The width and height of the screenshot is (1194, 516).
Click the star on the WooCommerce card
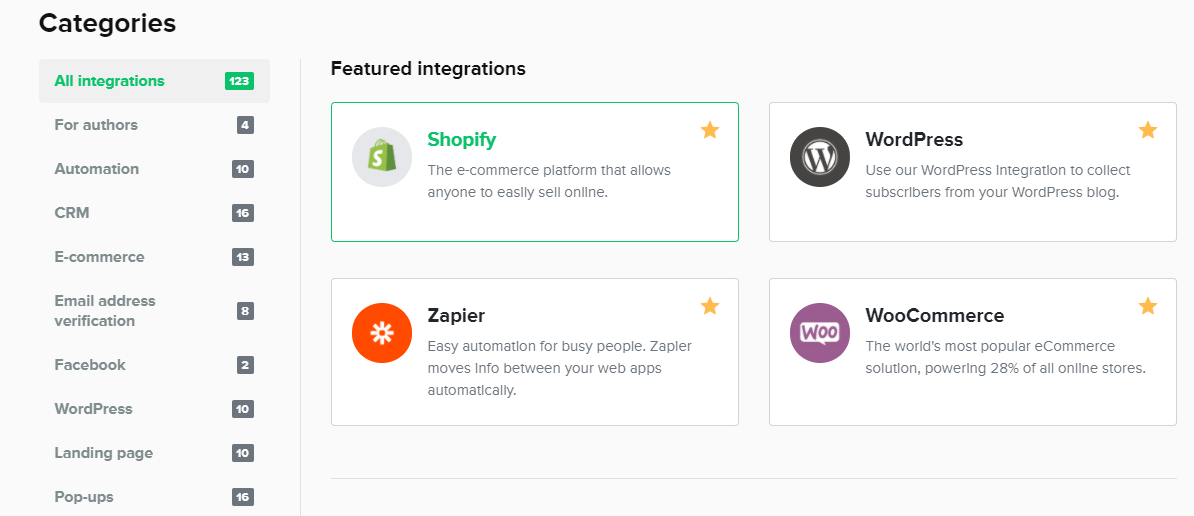[1148, 306]
